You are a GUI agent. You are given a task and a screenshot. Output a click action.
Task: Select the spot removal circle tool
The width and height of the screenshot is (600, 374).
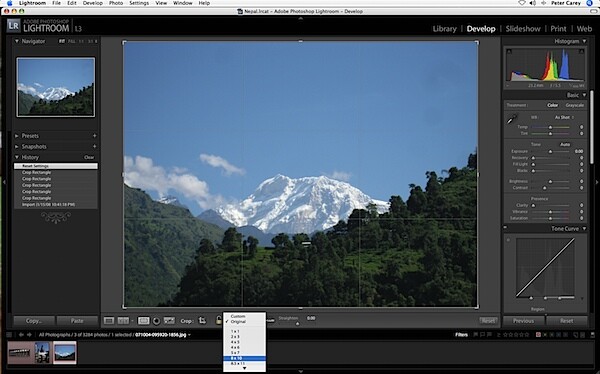point(156,321)
